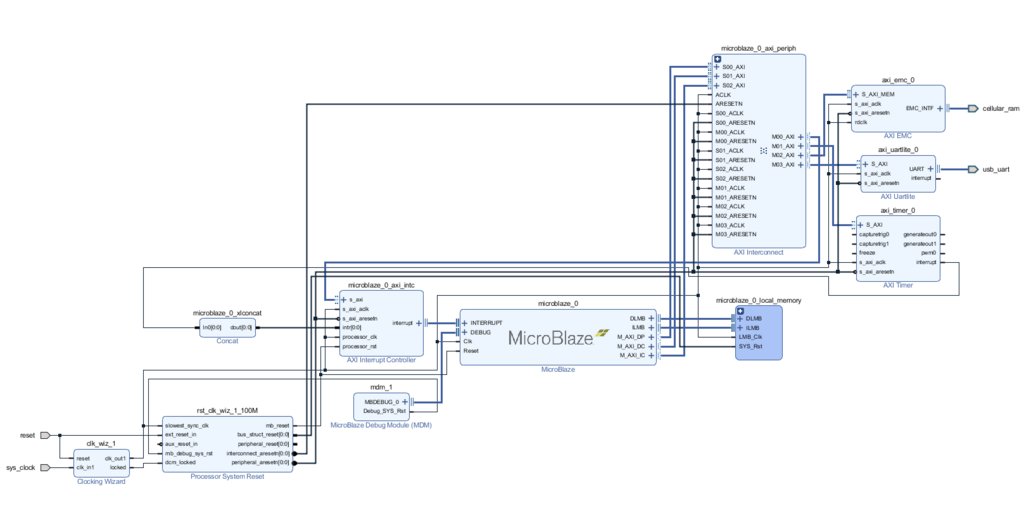The width and height of the screenshot is (1024, 525).
Task: Click the Concat block label
Action: tap(227, 341)
